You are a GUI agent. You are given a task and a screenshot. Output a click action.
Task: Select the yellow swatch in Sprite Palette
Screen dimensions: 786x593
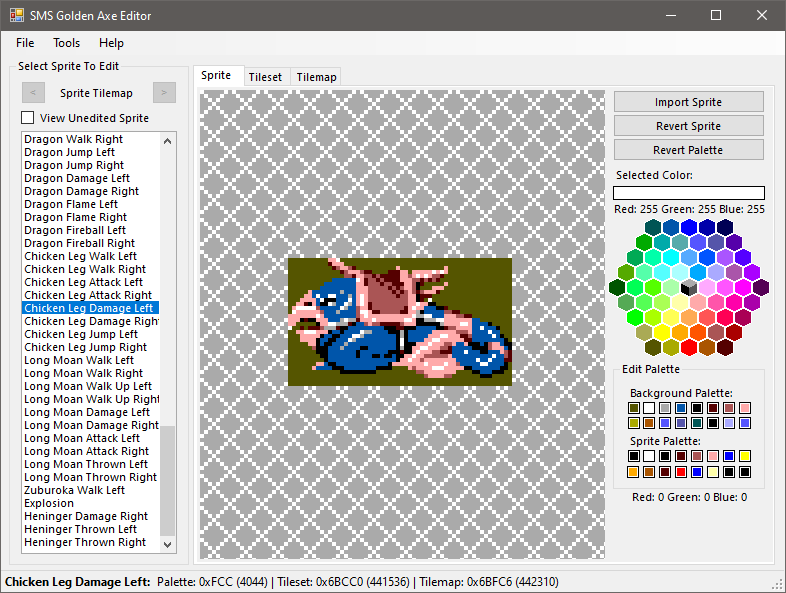(745, 456)
